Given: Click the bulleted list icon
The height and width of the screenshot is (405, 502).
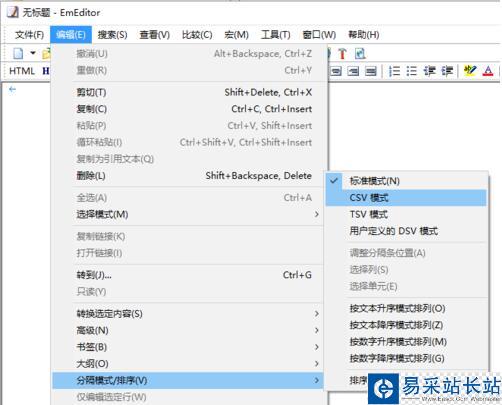Looking at the screenshot, I should pyautogui.click(x=412, y=71).
